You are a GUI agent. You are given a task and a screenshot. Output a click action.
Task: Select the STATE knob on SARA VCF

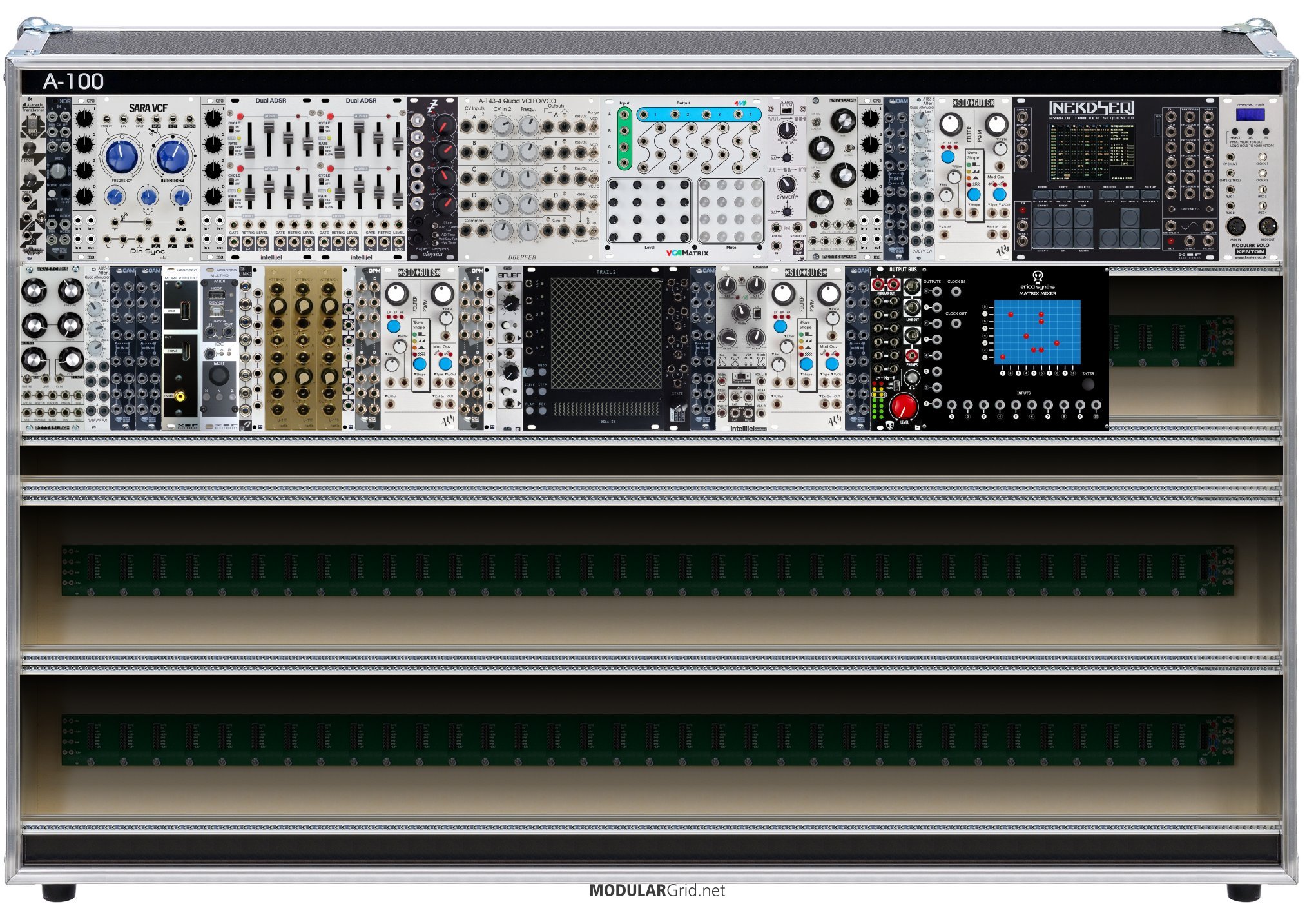[148, 196]
